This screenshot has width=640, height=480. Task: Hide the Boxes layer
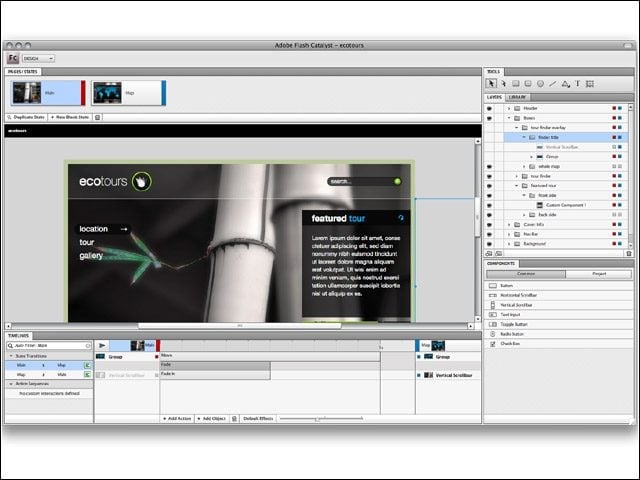(489, 118)
